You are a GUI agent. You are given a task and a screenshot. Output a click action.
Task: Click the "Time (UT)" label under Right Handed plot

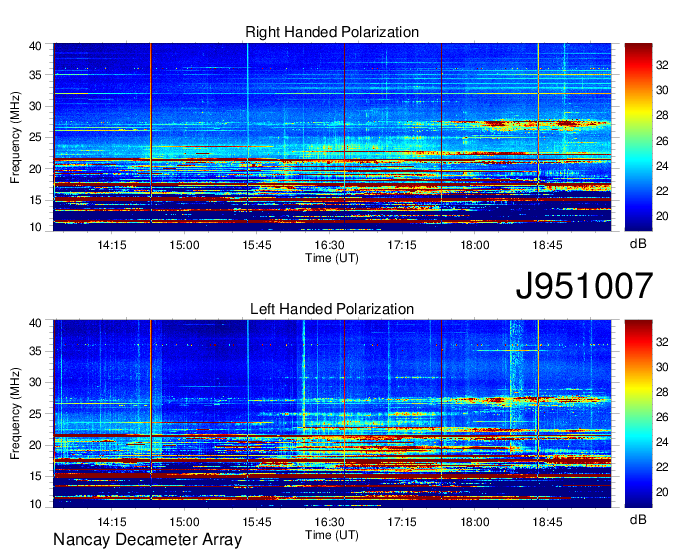click(x=332, y=258)
